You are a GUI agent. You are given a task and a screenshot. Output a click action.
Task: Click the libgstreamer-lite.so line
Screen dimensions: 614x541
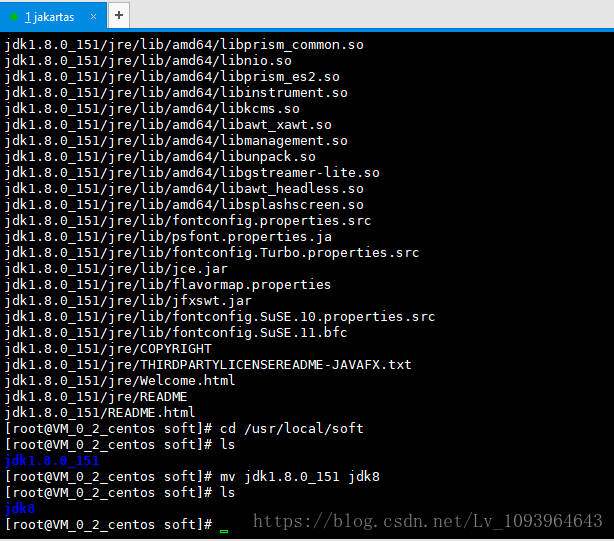coord(192,173)
